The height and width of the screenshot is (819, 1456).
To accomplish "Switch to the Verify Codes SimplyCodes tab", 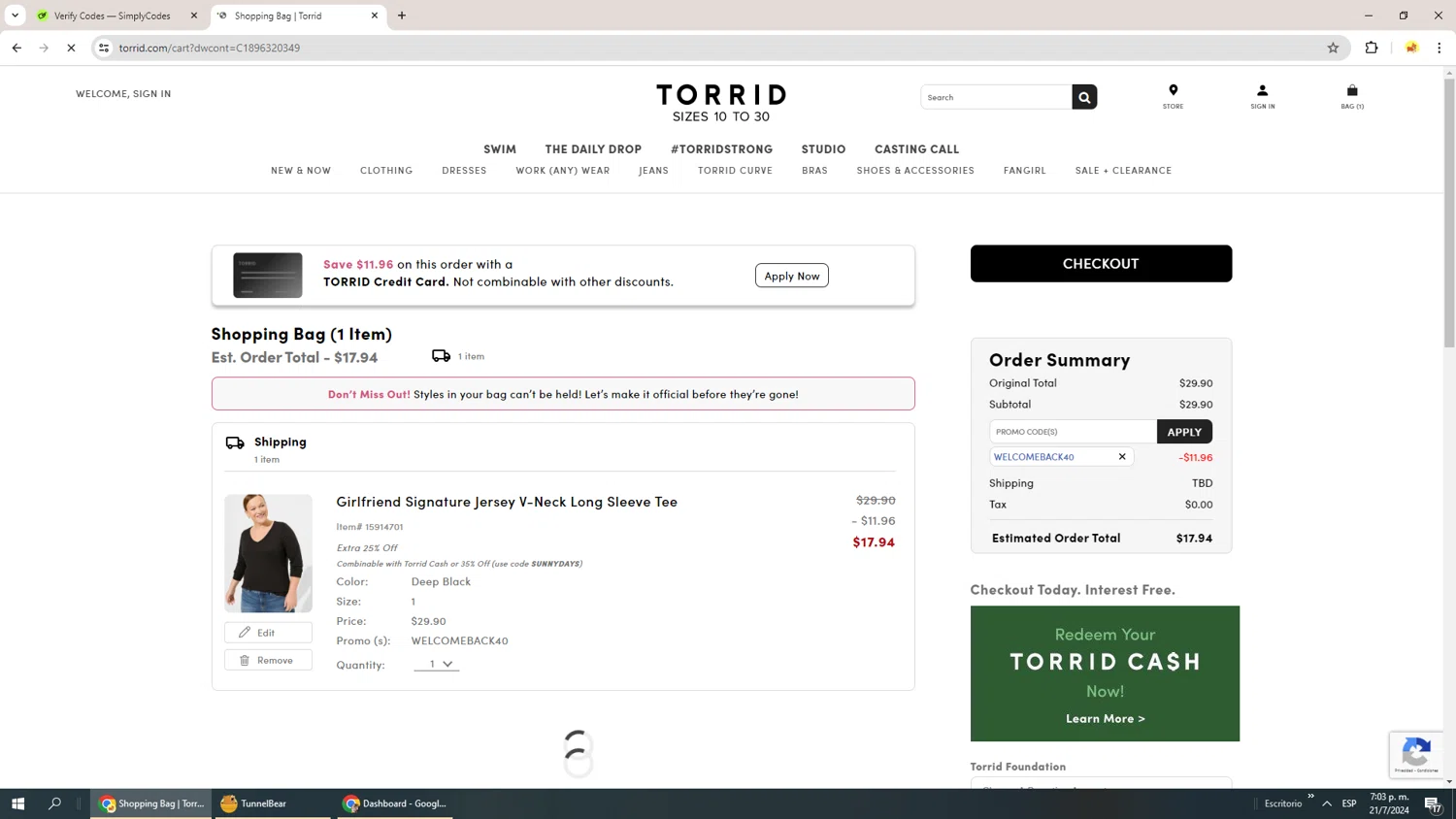I will [x=112, y=16].
